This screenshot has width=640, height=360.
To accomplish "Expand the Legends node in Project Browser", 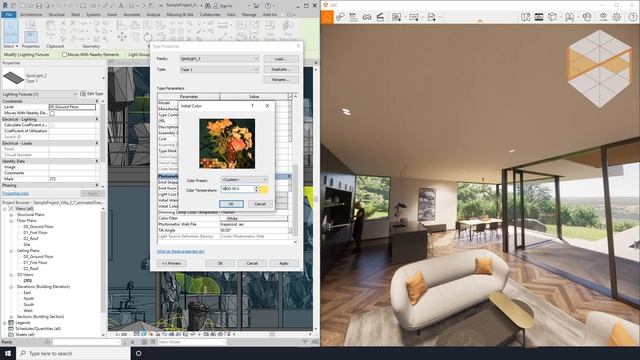I will click(5, 322).
